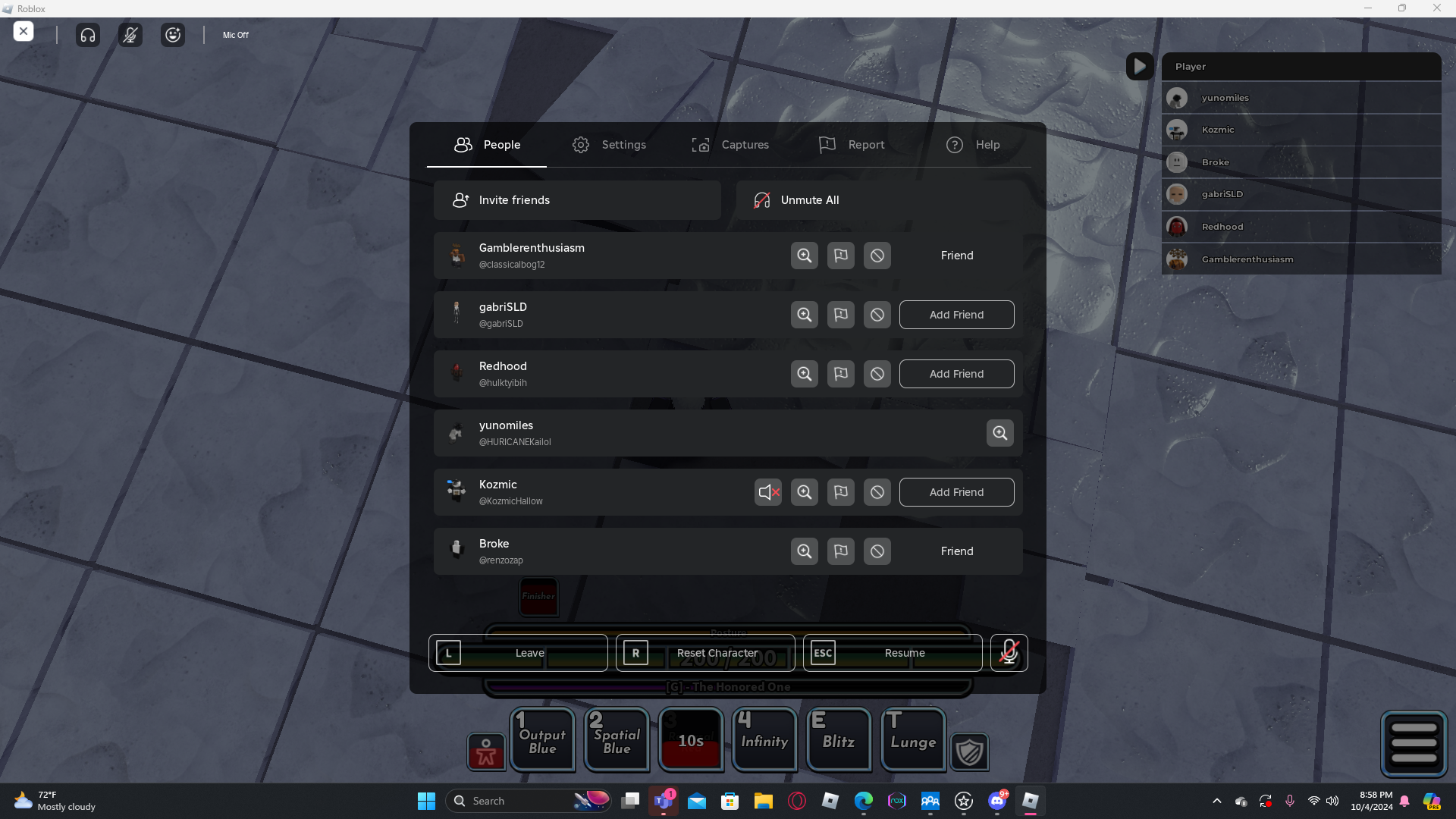The image size is (1456, 819).
Task: Select gabriSLD in the Player list
Action: 1301,194
